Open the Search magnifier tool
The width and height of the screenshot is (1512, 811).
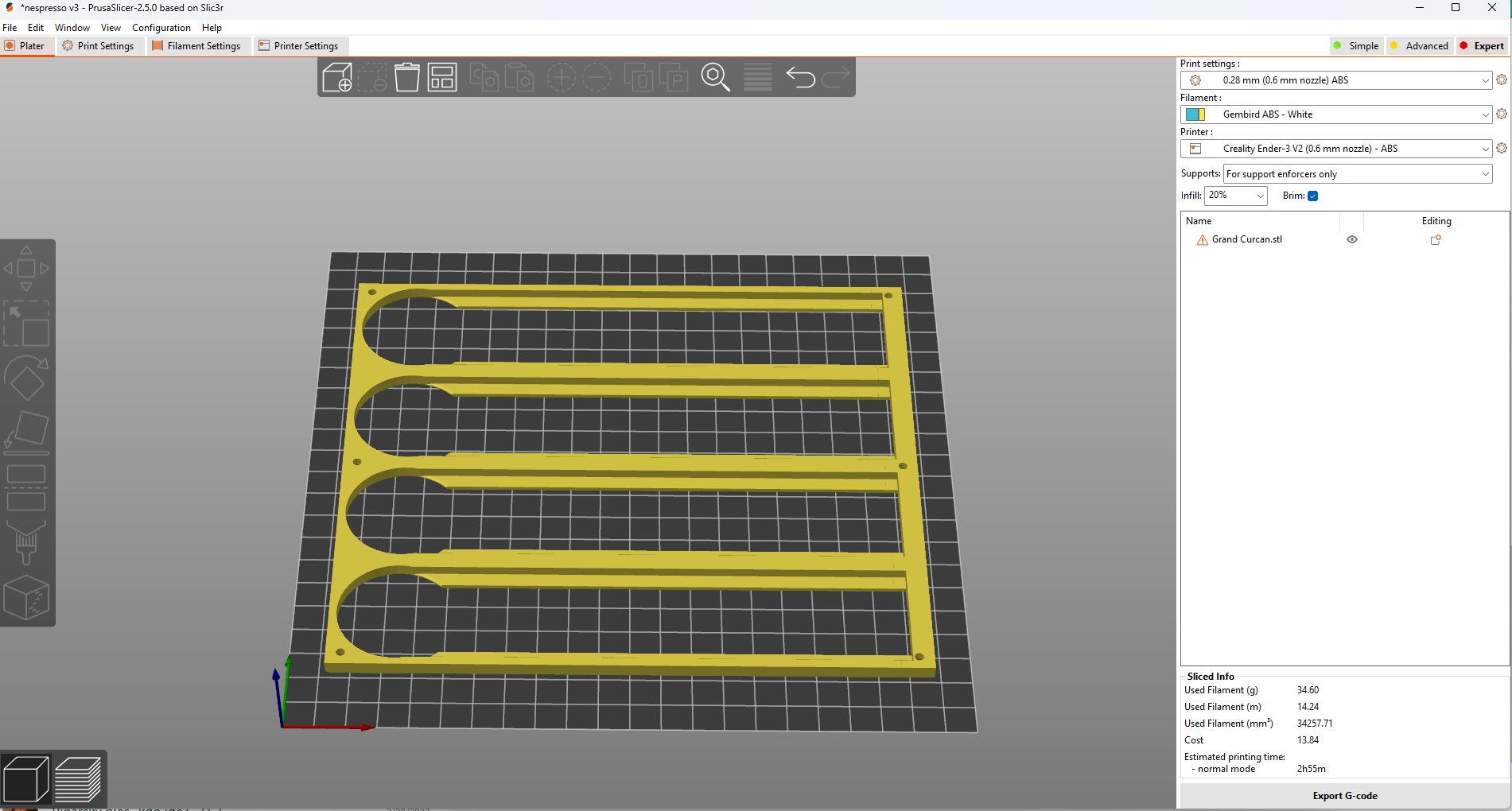(716, 77)
